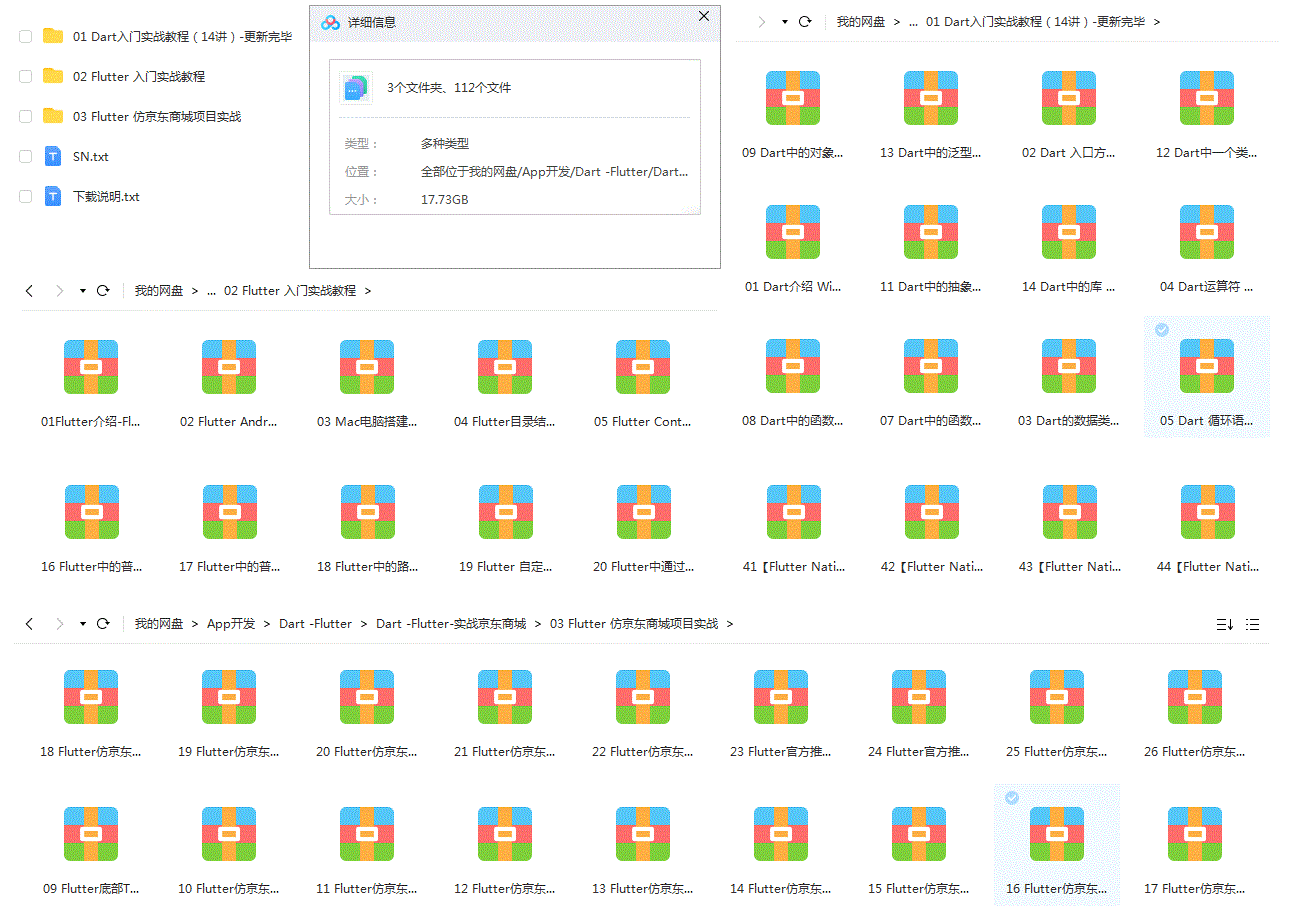Open history dropdown in Dart教程 navigation bar
This screenshot has height=920, width=1300.
pos(784,21)
